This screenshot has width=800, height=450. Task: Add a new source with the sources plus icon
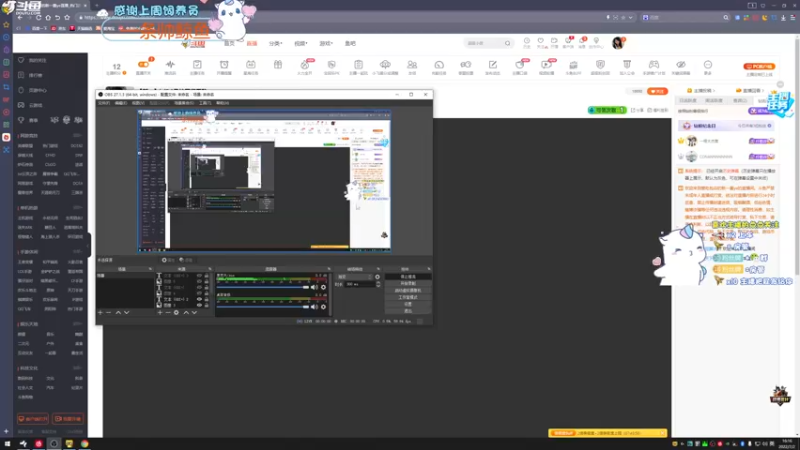(x=160, y=312)
